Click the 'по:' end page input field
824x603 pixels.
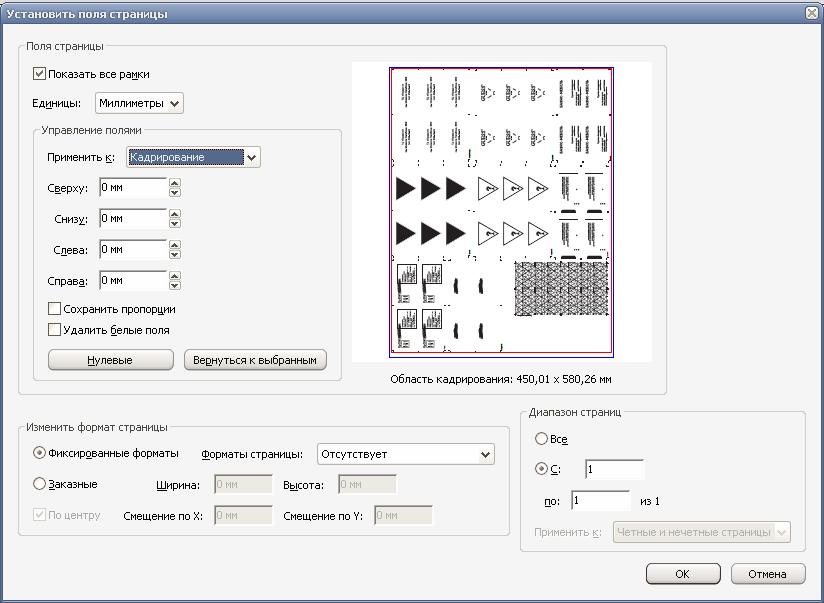click(601, 500)
